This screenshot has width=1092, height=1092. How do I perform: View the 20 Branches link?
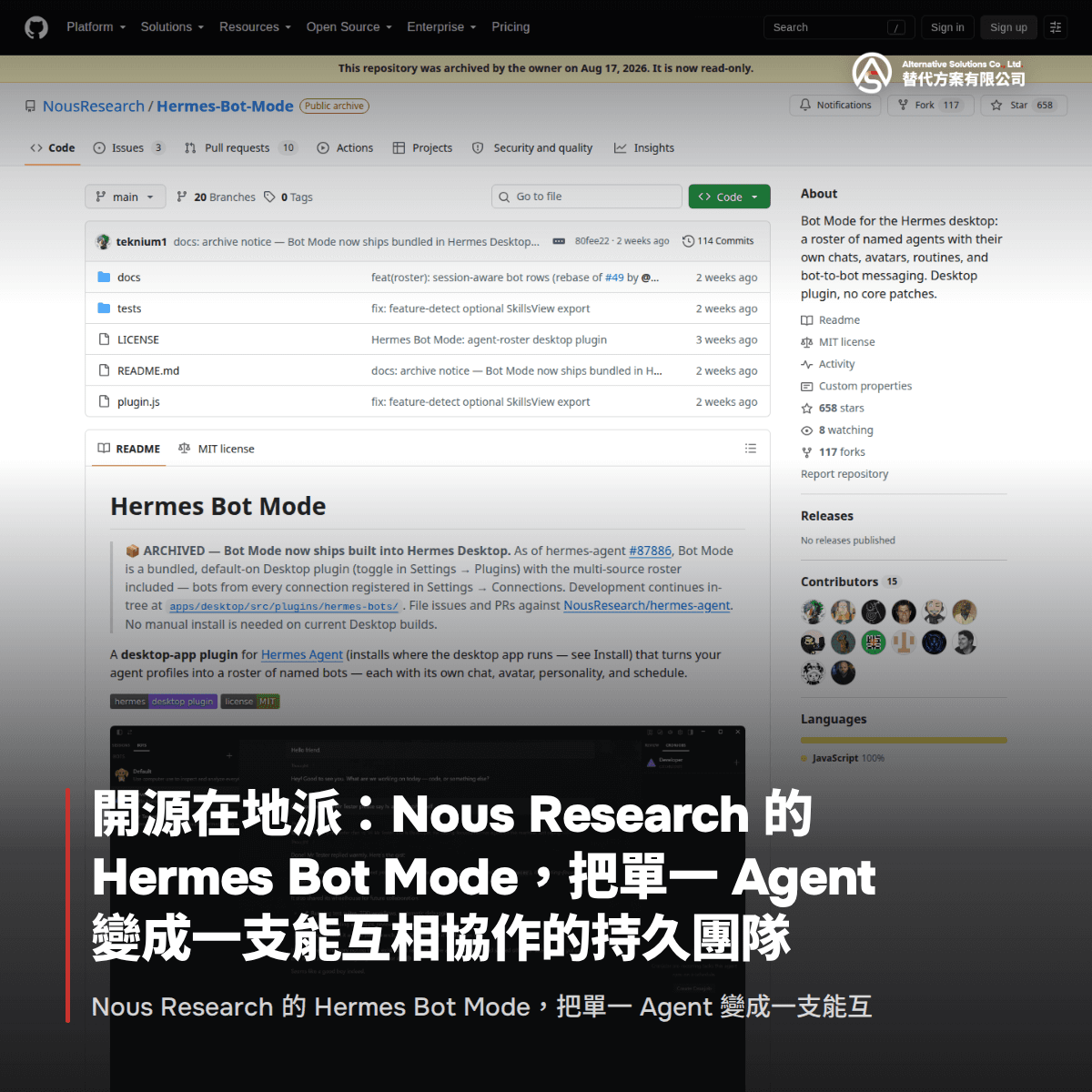(x=216, y=197)
